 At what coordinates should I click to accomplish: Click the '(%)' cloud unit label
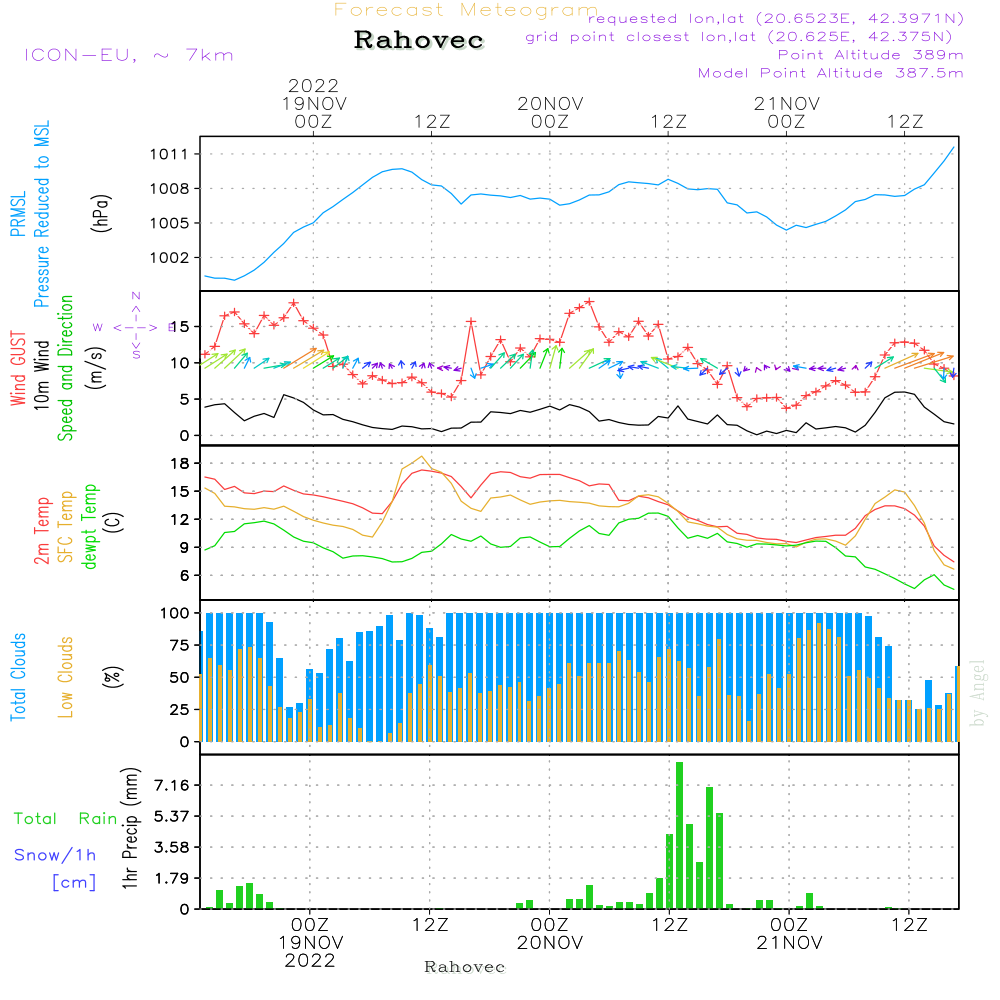coord(113,677)
